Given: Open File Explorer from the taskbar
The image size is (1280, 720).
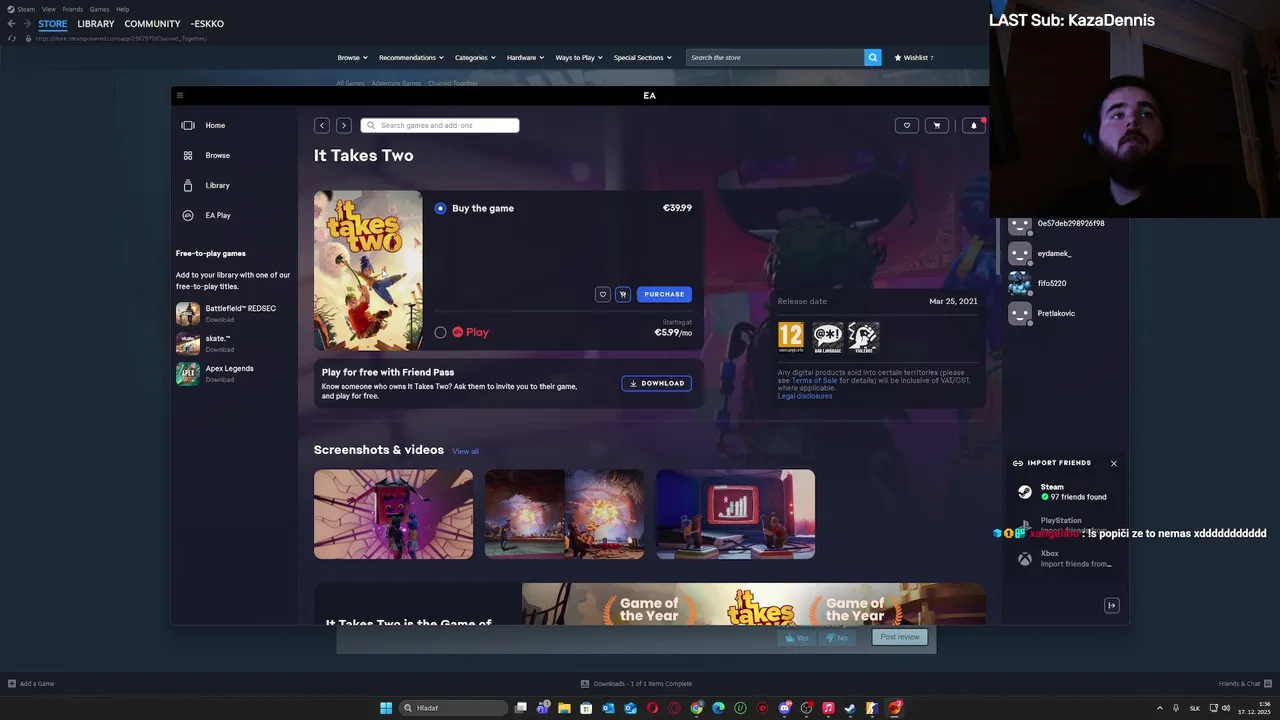Looking at the screenshot, I should point(564,708).
